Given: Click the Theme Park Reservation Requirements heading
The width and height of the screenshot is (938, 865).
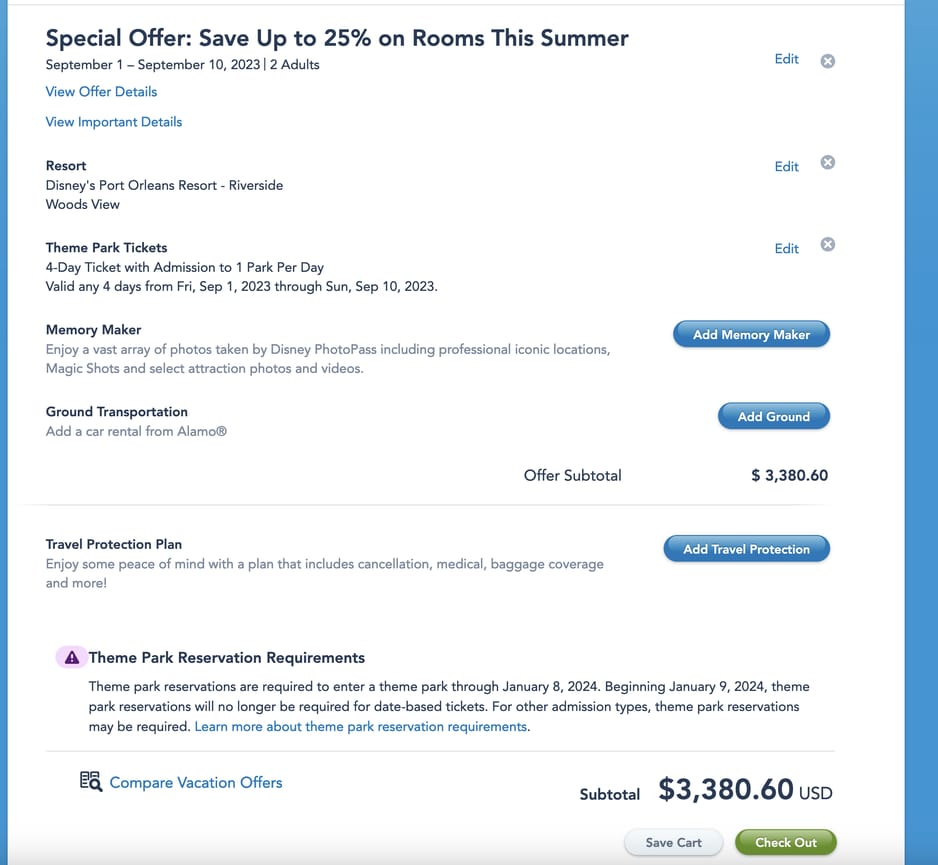Looking at the screenshot, I should click(227, 658).
